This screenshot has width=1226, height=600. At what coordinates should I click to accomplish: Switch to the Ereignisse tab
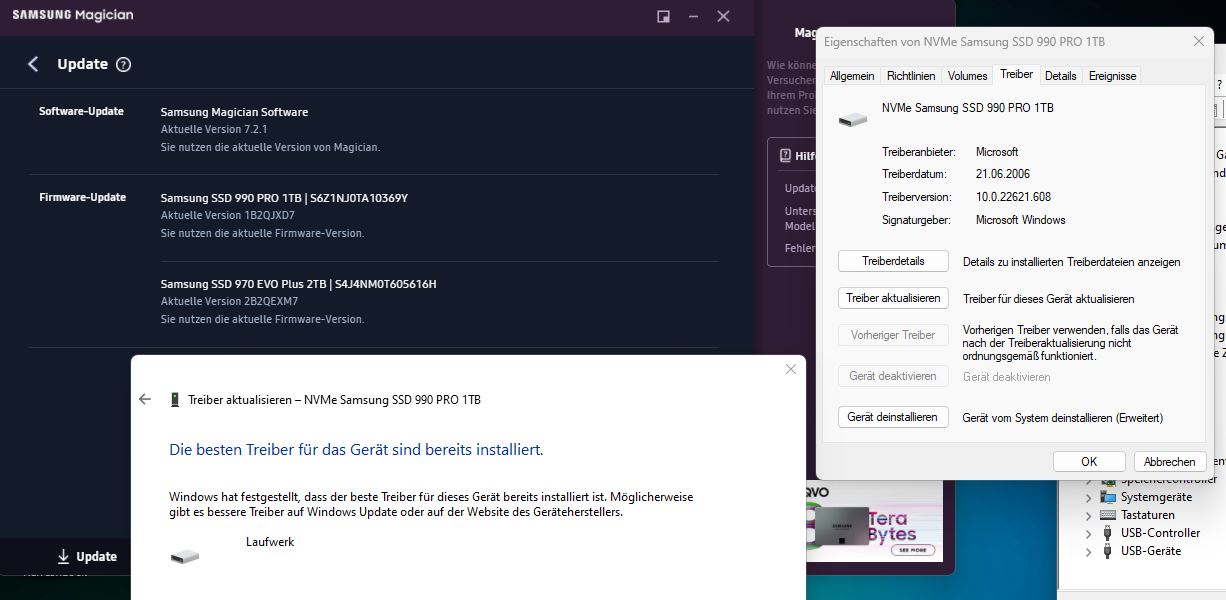1112,76
